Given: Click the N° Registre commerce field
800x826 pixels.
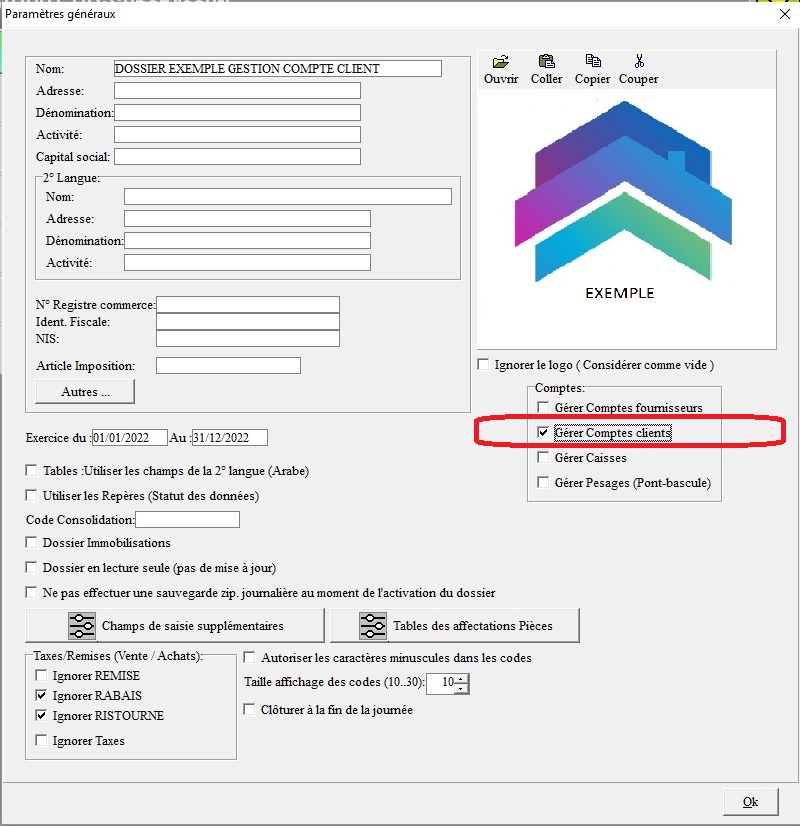Looking at the screenshot, I should tap(248, 304).
